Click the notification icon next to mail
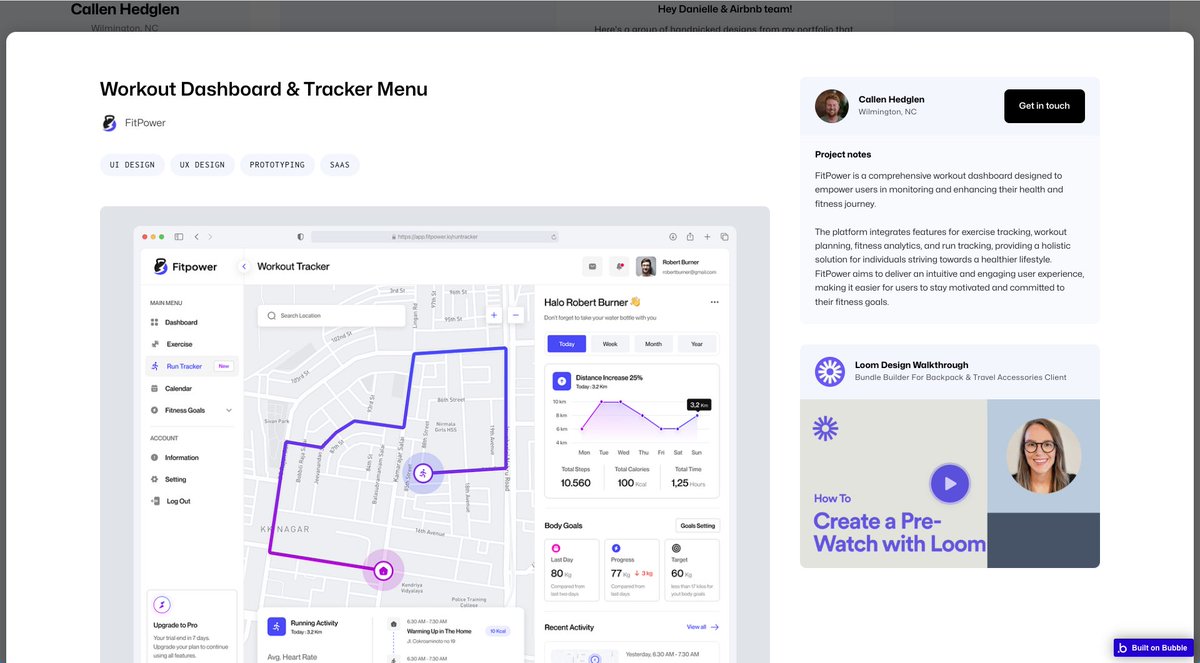The width and height of the screenshot is (1200, 663). (x=620, y=266)
